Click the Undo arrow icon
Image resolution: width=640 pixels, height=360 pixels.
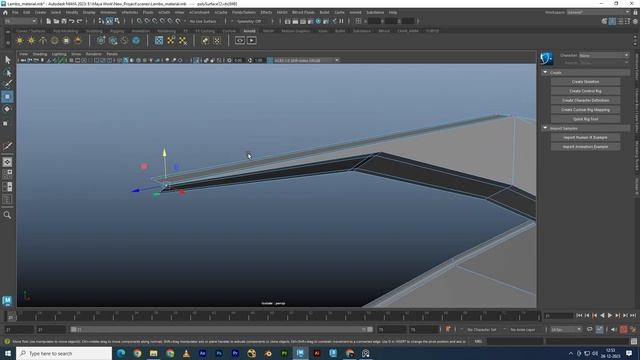point(72,21)
